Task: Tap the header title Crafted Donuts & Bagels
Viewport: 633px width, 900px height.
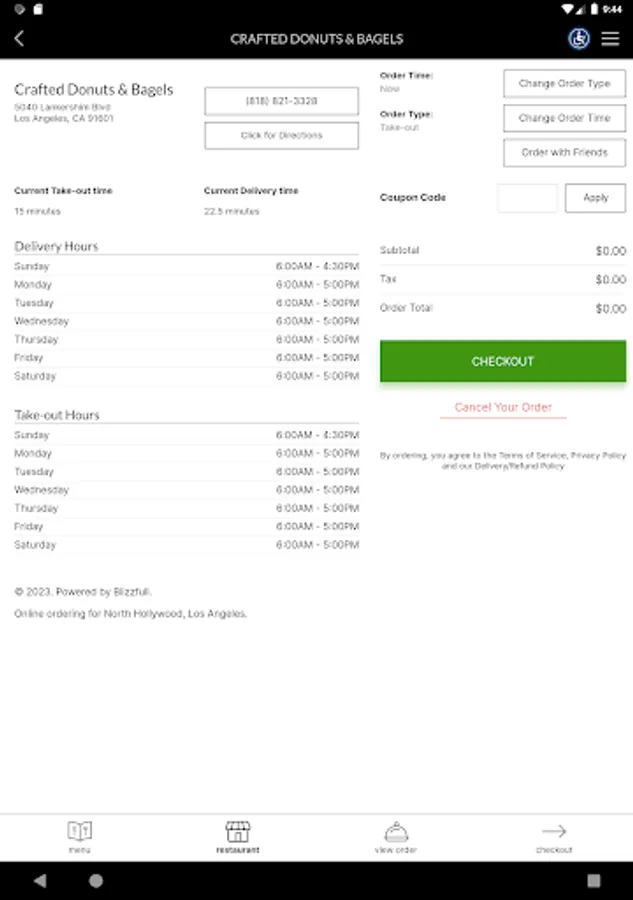Action: [317, 39]
